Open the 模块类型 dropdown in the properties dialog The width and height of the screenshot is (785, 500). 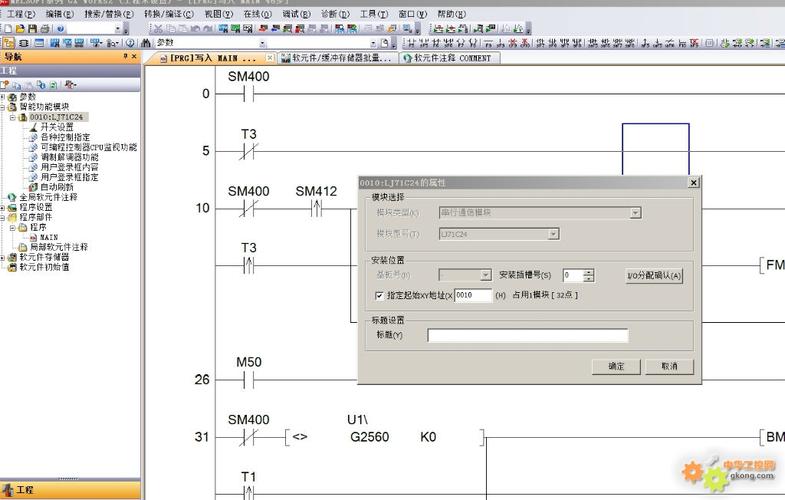(635, 213)
